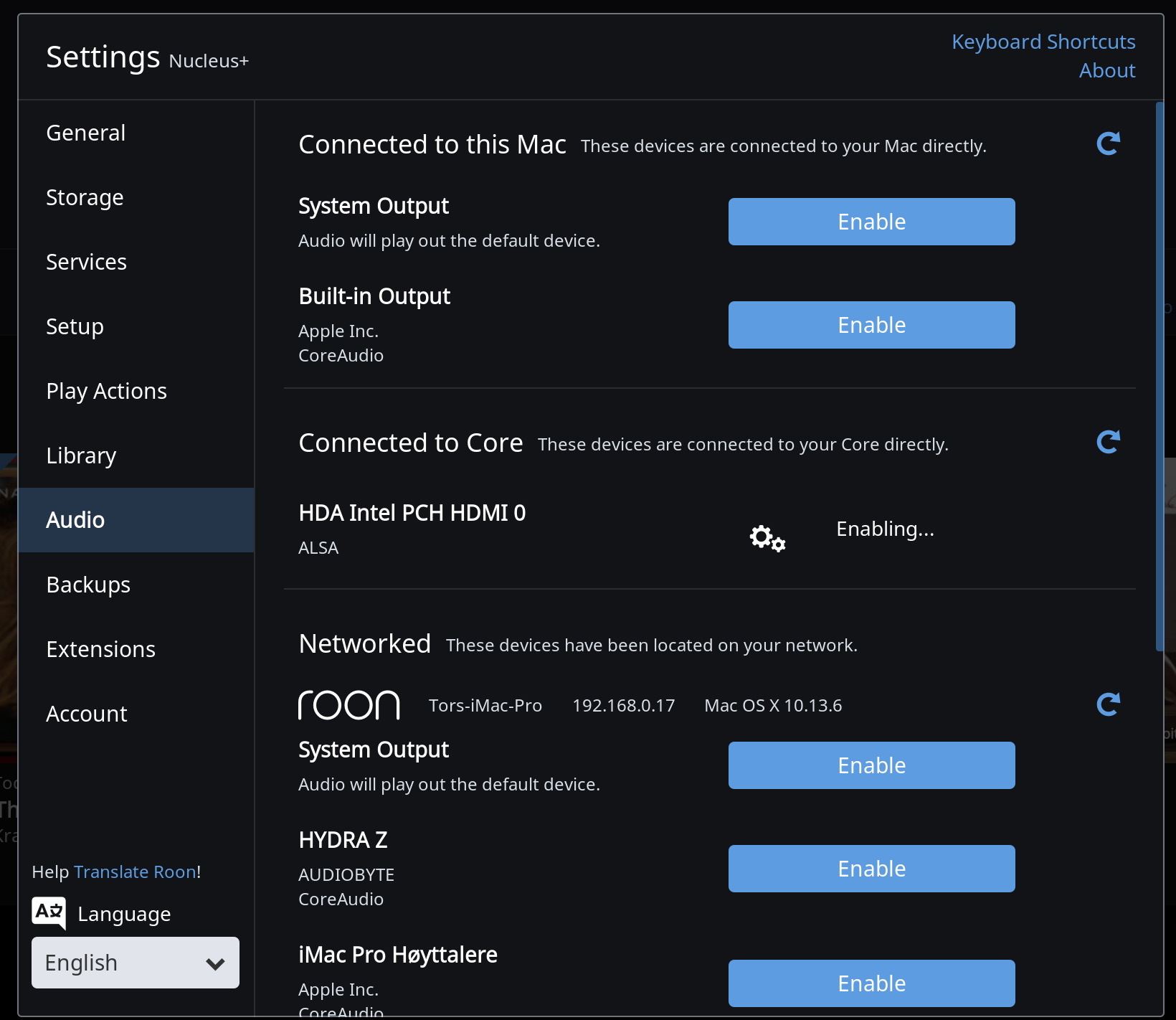Click the settings panel vertical scrollbar
Screen dimensions: 1176x1020
coord(1160,377)
